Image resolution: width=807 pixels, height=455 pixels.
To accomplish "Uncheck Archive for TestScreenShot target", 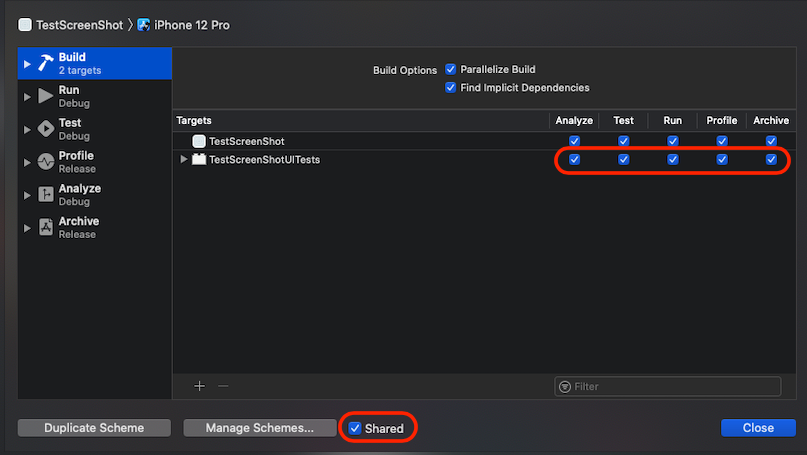I will pos(771,141).
